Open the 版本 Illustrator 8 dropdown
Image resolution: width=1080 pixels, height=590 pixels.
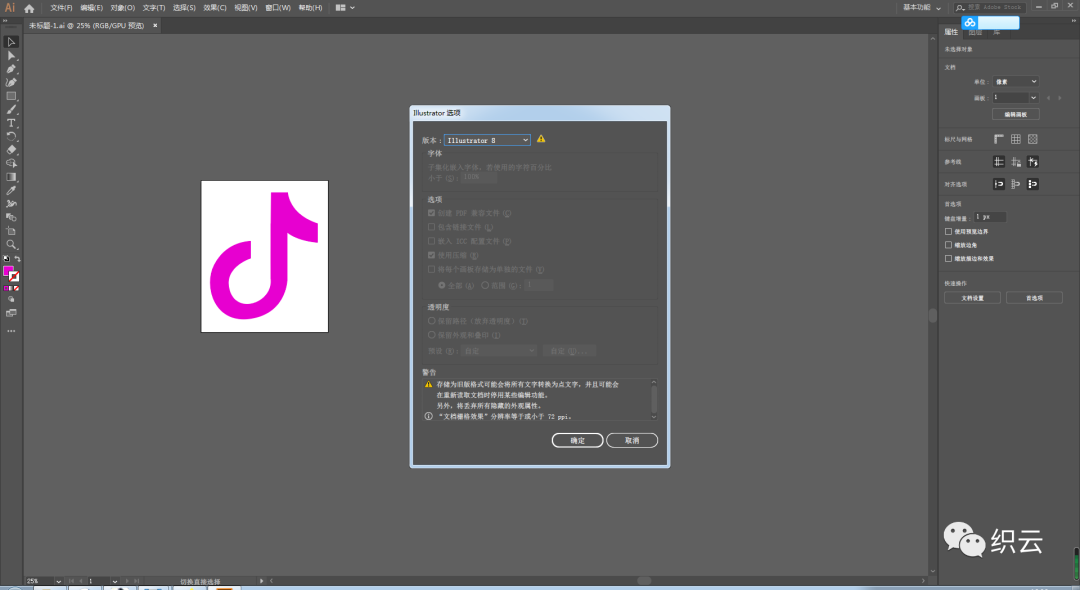(487, 140)
